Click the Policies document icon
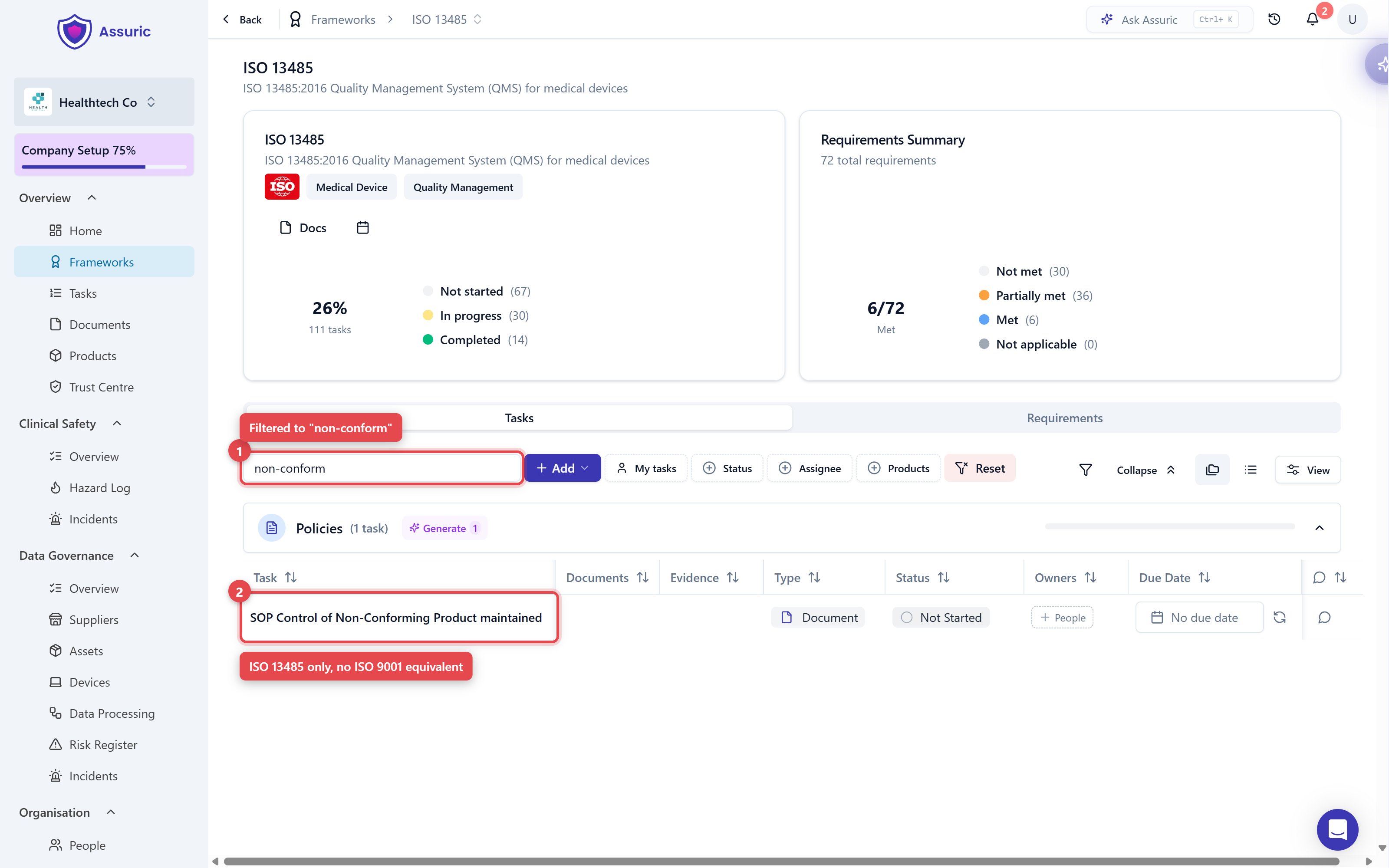 271,528
